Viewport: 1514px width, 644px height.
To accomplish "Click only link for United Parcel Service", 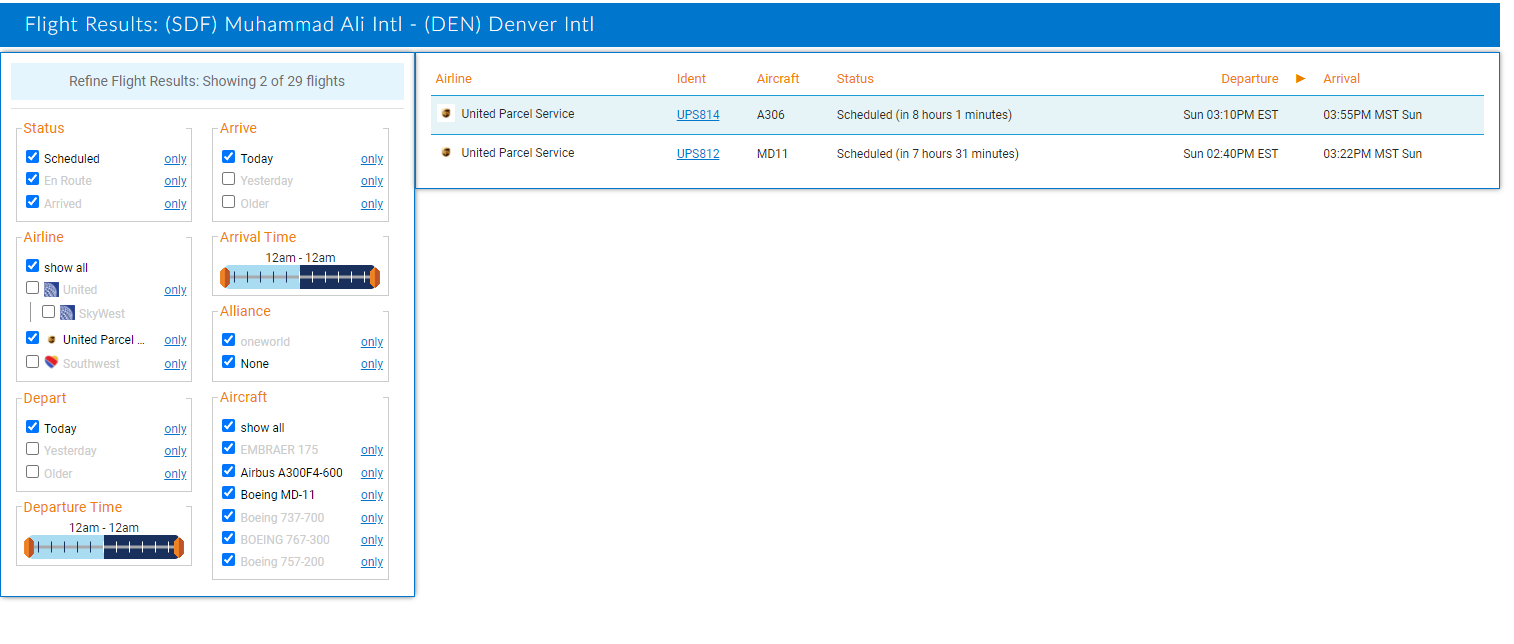I will pos(176,340).
